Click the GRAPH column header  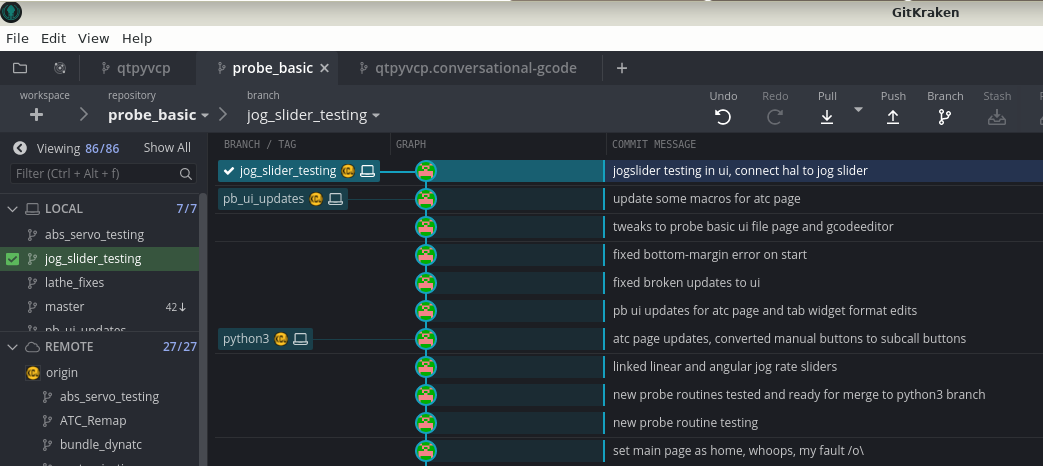click(411, 144)
